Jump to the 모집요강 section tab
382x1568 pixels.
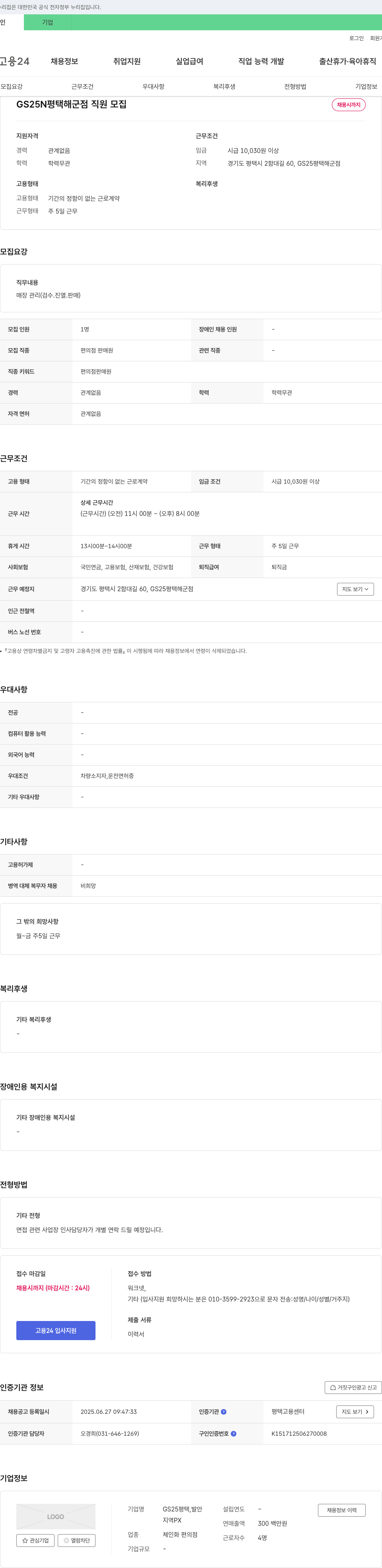point(12,86)
